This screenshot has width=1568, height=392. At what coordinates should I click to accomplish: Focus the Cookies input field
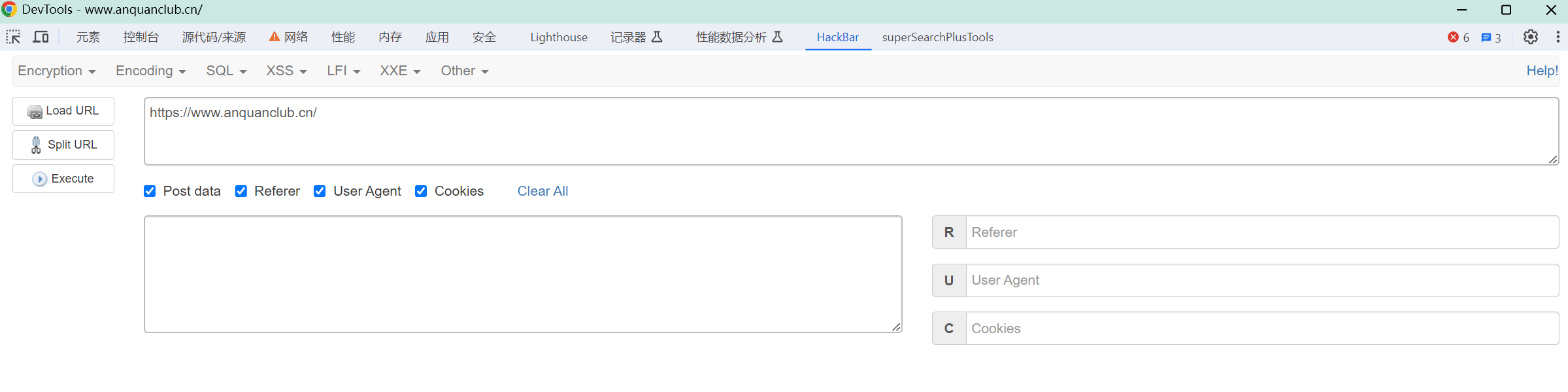pyautogui.click(x=1261, y=329)
